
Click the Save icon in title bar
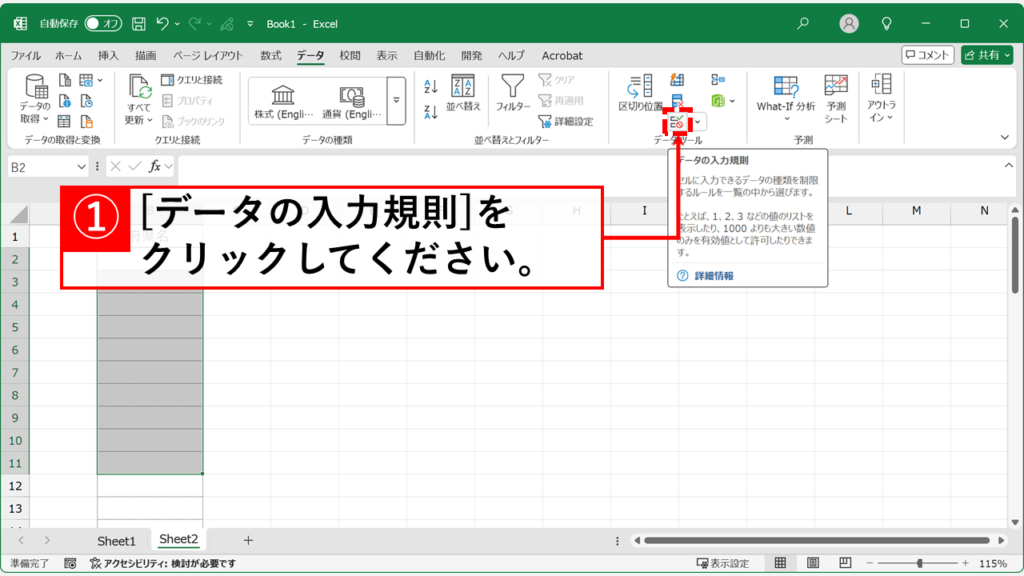tap(138, 24)
